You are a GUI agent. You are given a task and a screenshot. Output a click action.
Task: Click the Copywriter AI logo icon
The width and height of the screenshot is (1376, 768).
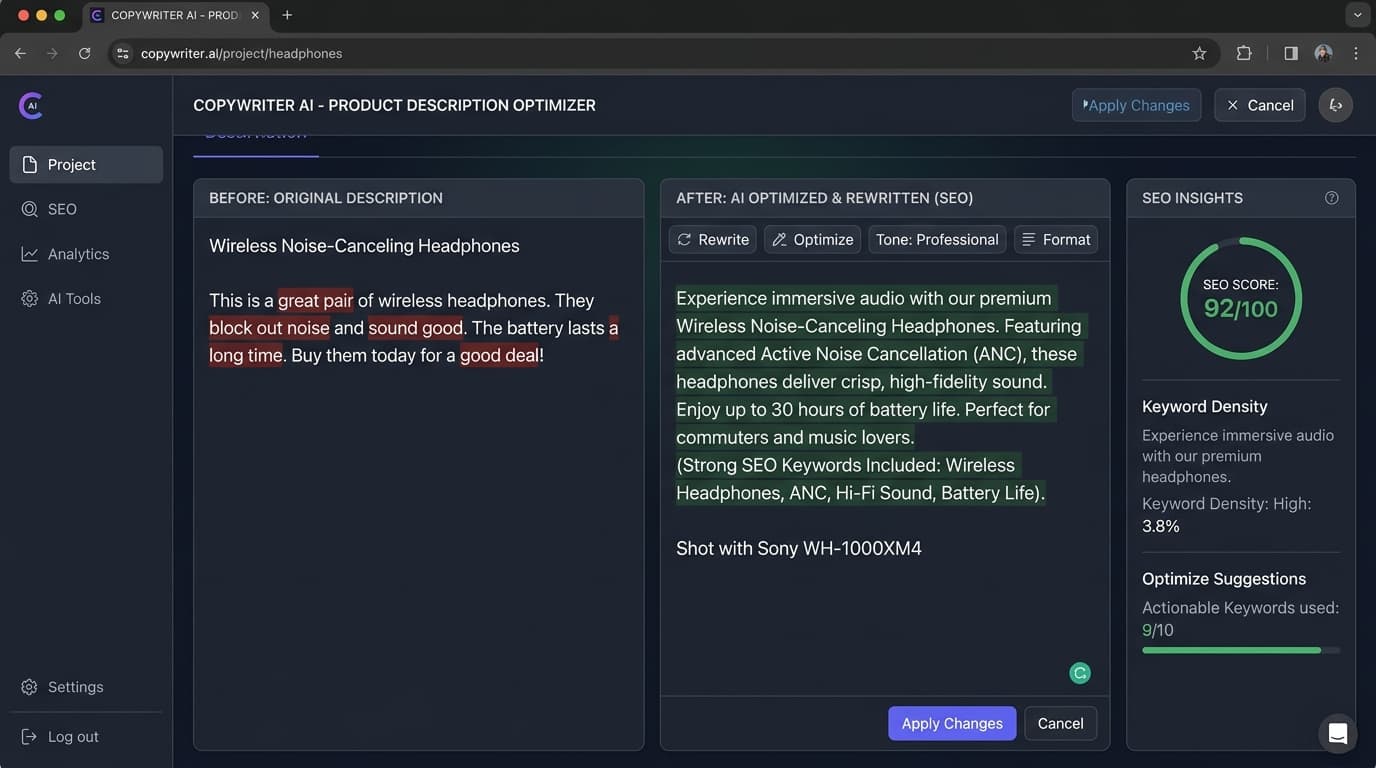(x=30, y=105)
